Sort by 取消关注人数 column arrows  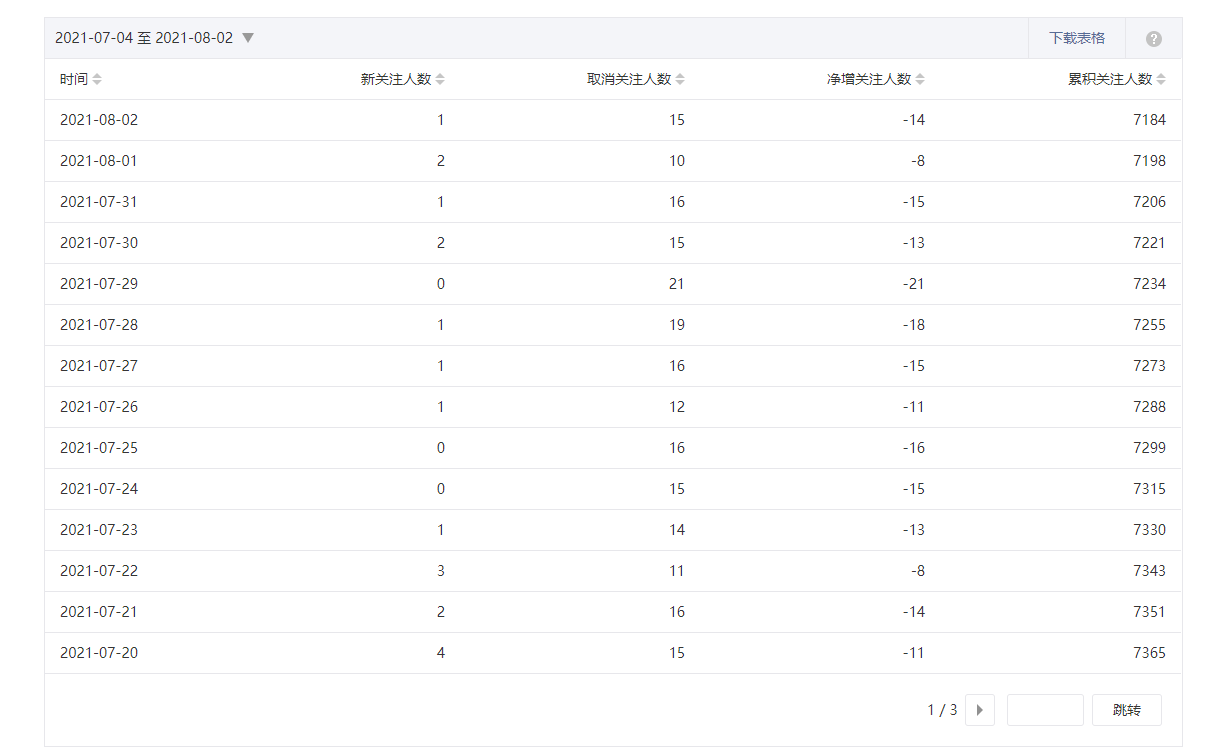(x=680, y=79)
